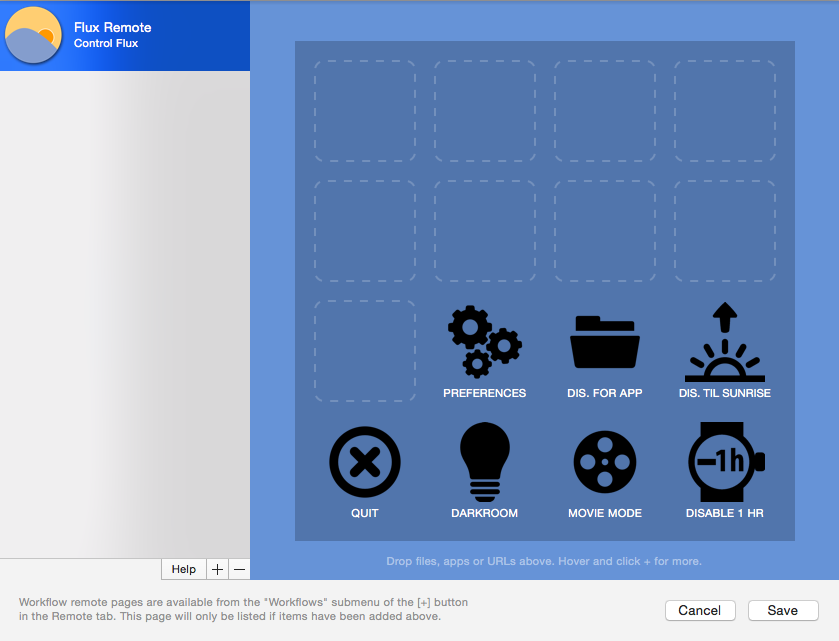
Task: Click the Disable 1 Hr watch icon
Action: (x=725, y=461)
